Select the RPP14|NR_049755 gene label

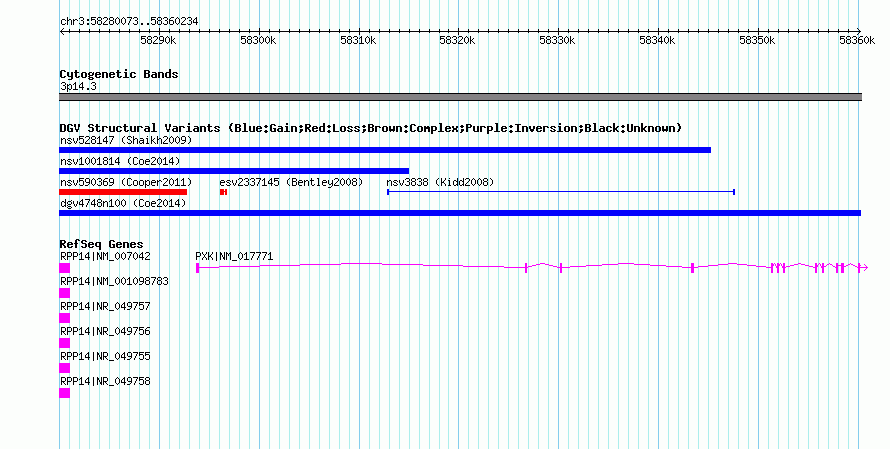coord(106,356)
